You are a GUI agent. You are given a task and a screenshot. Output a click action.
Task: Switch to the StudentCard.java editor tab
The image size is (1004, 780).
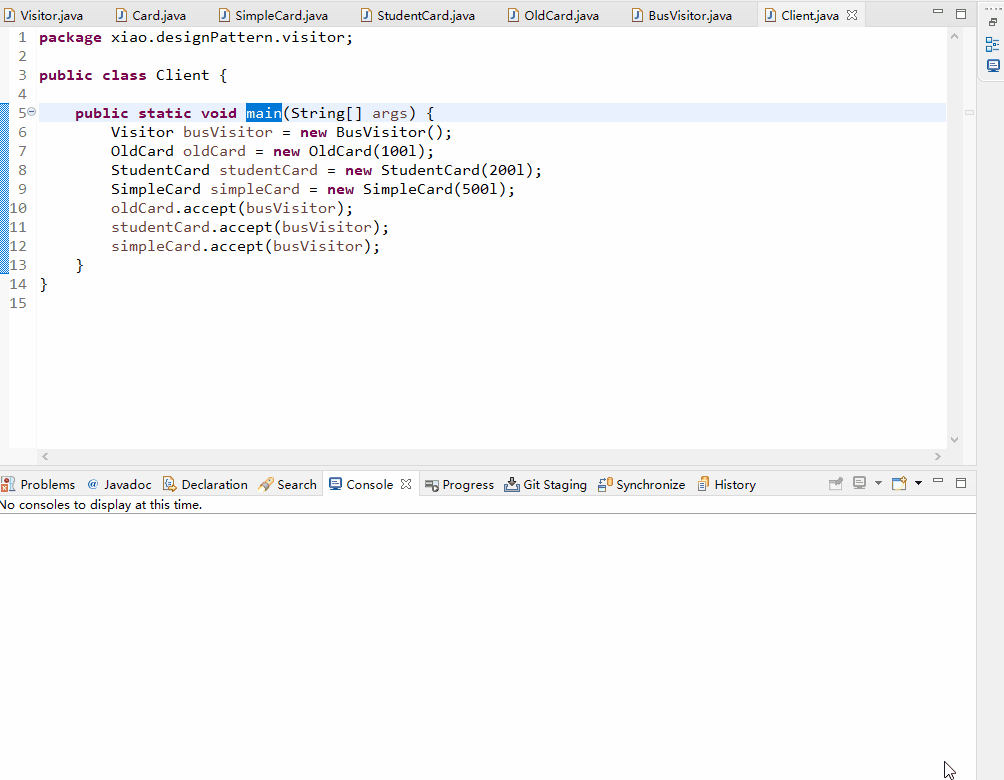point(418,15)
